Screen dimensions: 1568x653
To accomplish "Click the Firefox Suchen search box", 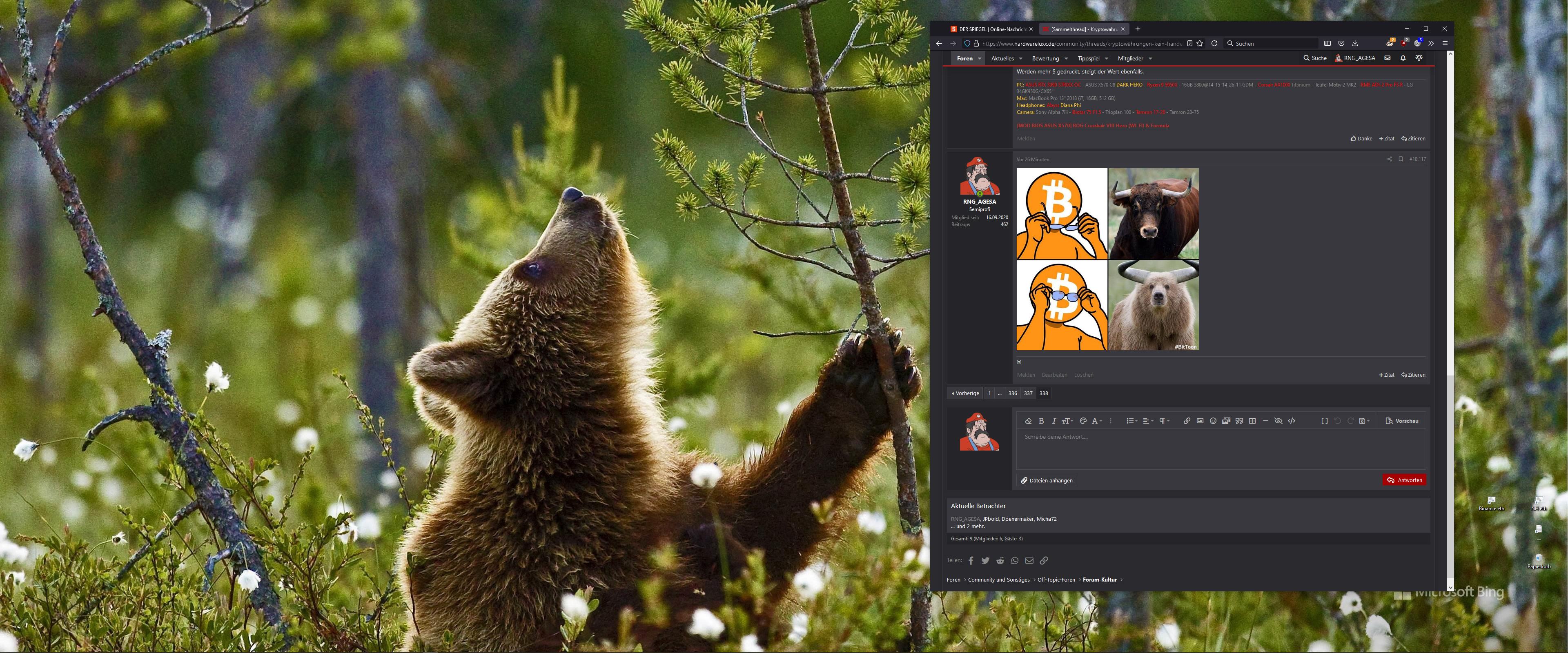I will coord(1271,43).
